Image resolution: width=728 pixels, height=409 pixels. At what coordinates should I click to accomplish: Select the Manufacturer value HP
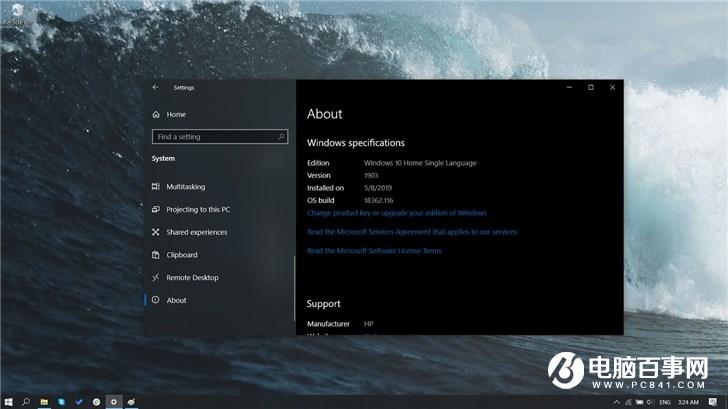click(x=369, y=324)
